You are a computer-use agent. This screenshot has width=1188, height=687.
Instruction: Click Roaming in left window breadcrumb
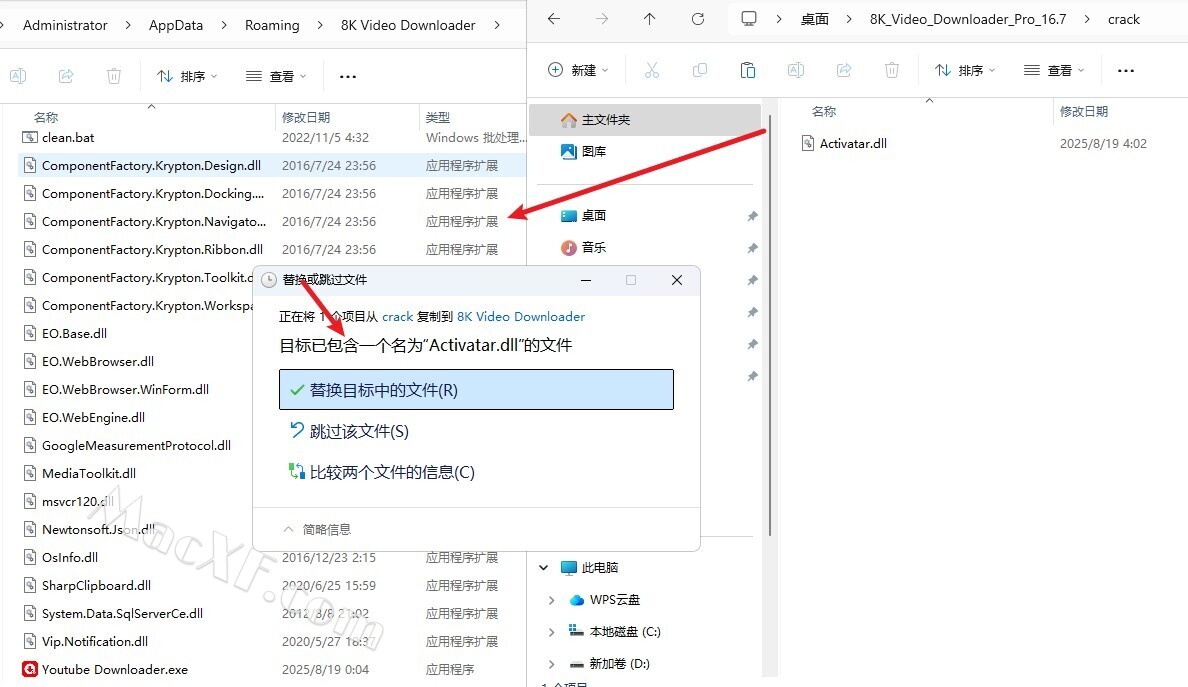[272, 25]
